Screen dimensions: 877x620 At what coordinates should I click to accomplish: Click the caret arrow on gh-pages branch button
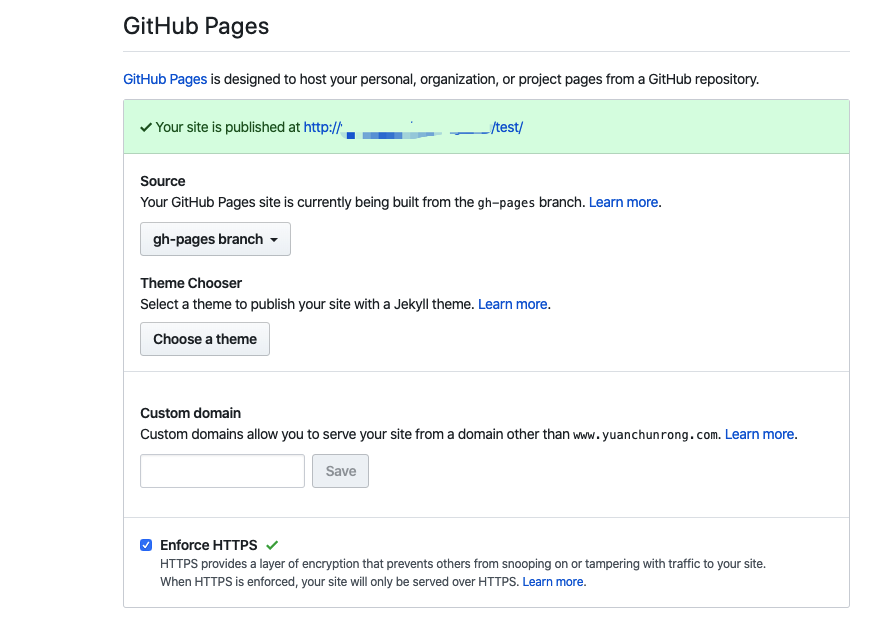point(274,240)
